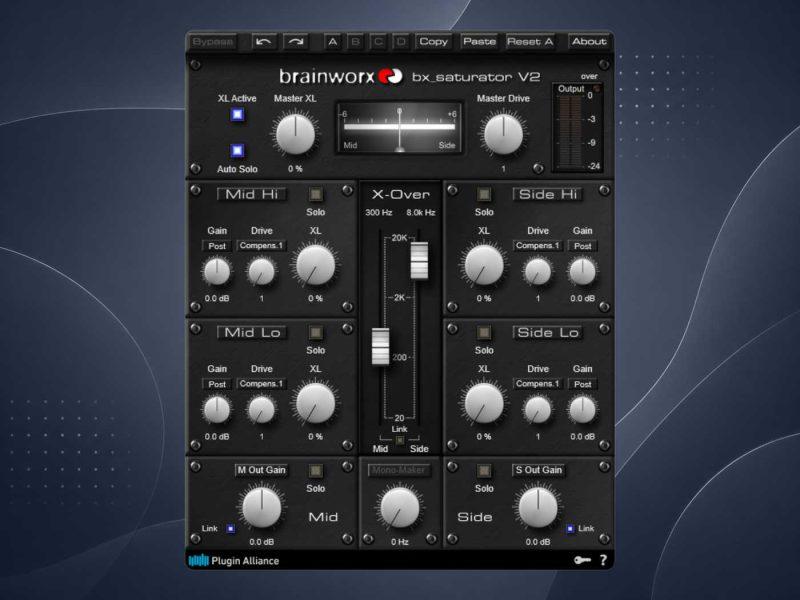800x600 pixels.
Task: Toggle the Auto Solo switch
Action: (237, 151)
